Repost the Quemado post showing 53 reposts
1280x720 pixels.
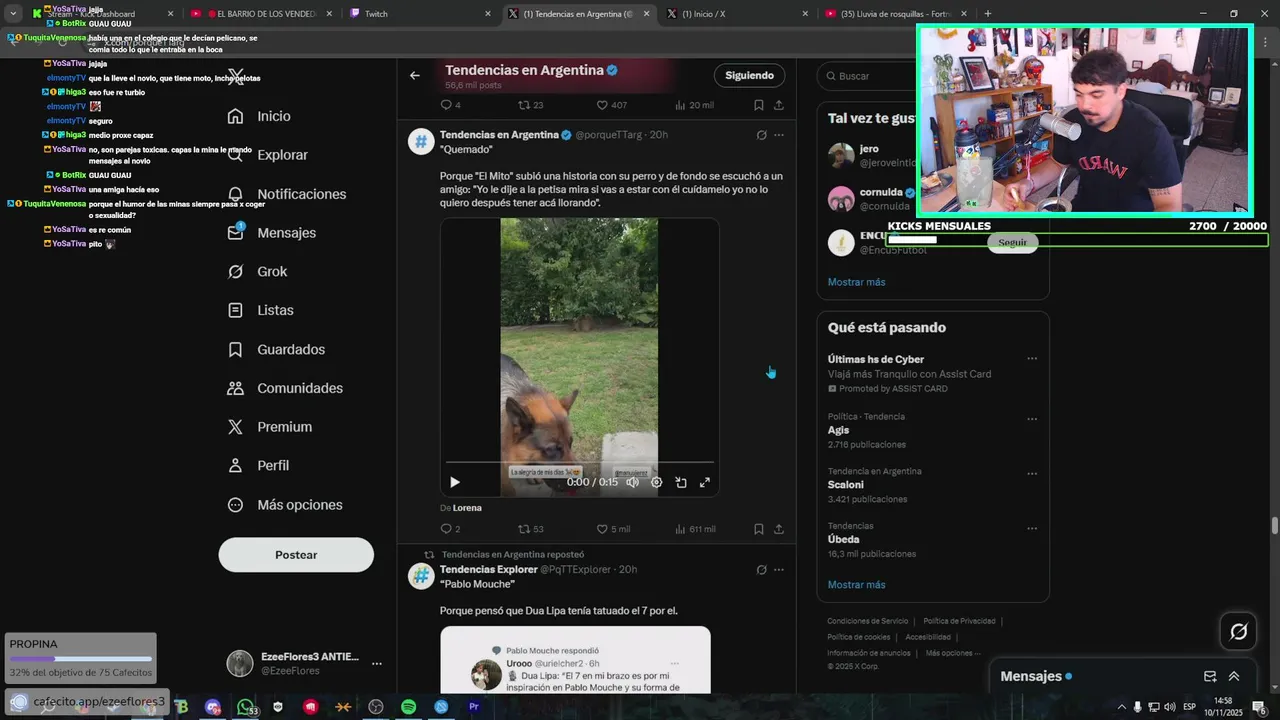pyautogui.click(x=531, y=529)
